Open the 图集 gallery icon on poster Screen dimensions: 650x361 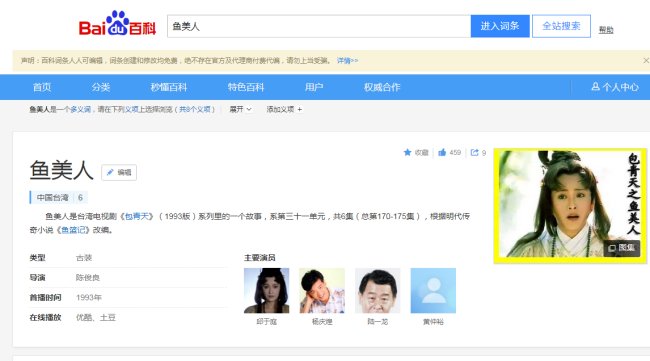tap(621, 247)
